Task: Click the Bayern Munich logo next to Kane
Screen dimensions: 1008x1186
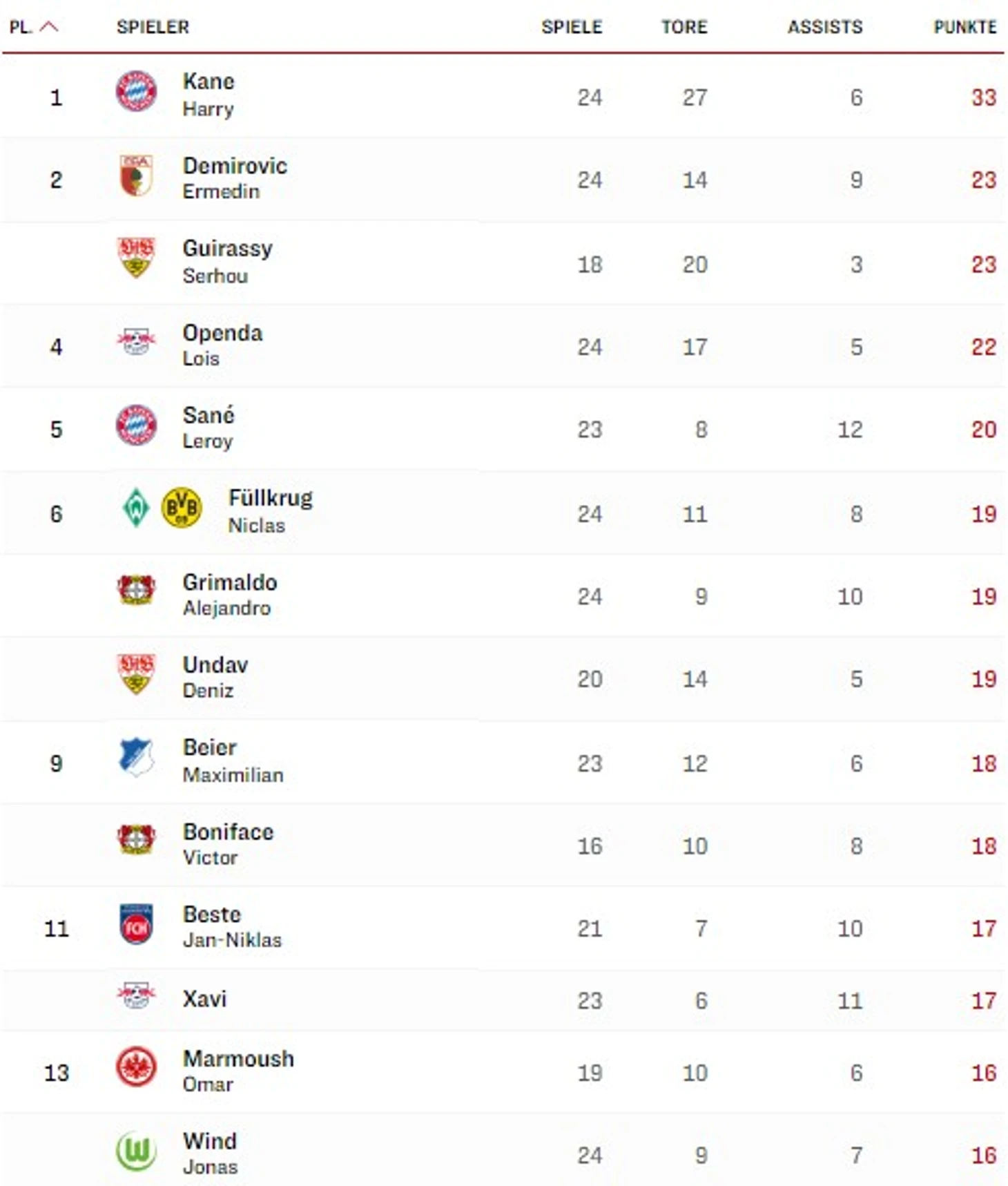Action: coord(136,91)
